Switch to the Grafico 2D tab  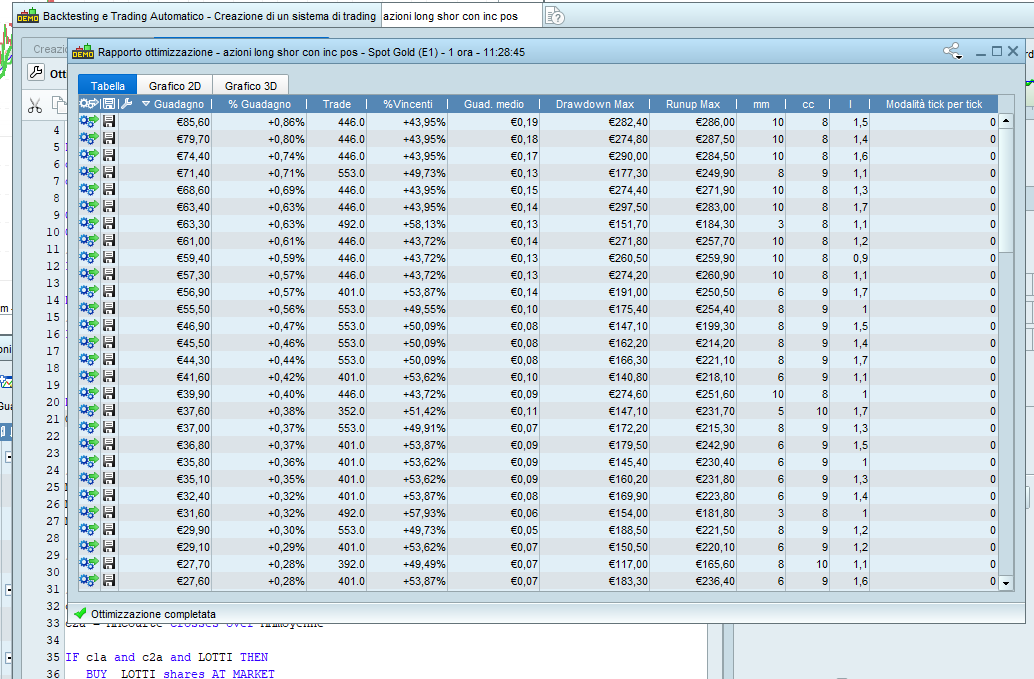175,86
